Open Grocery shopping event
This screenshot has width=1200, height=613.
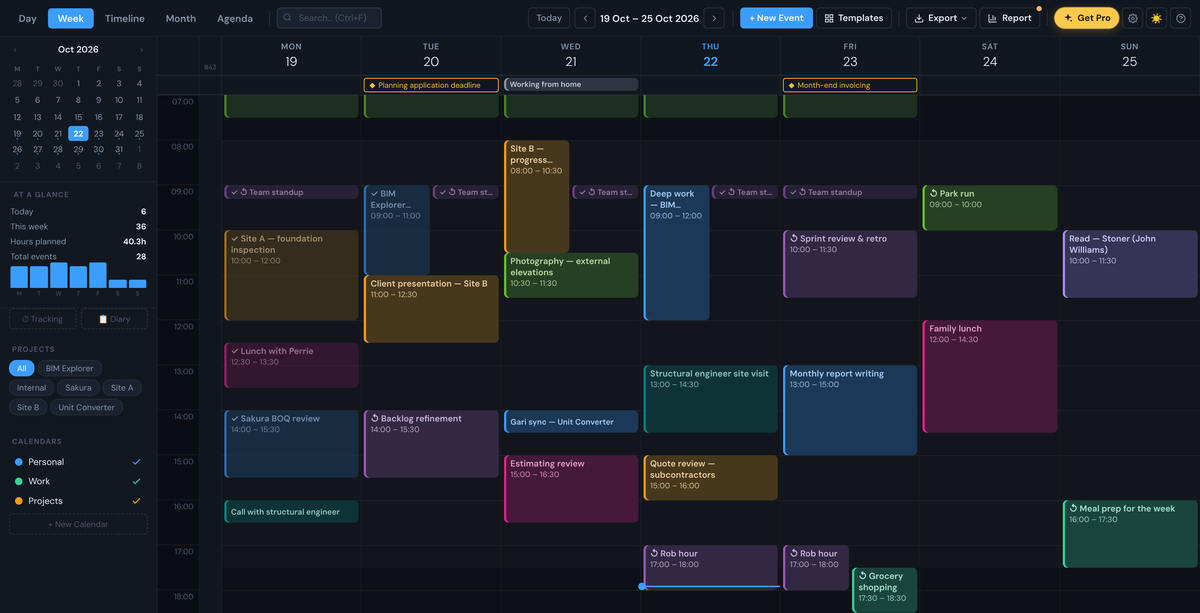[885, 589]
